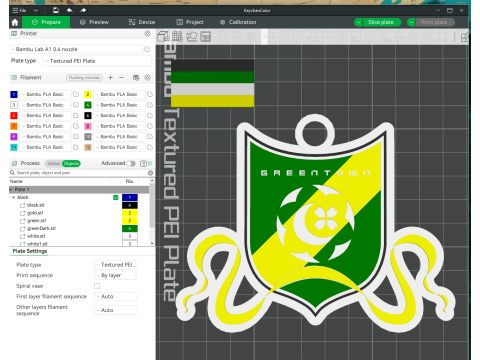Open printer settings gear icon
Screen dimensions: 480x360
click(147, 33)
